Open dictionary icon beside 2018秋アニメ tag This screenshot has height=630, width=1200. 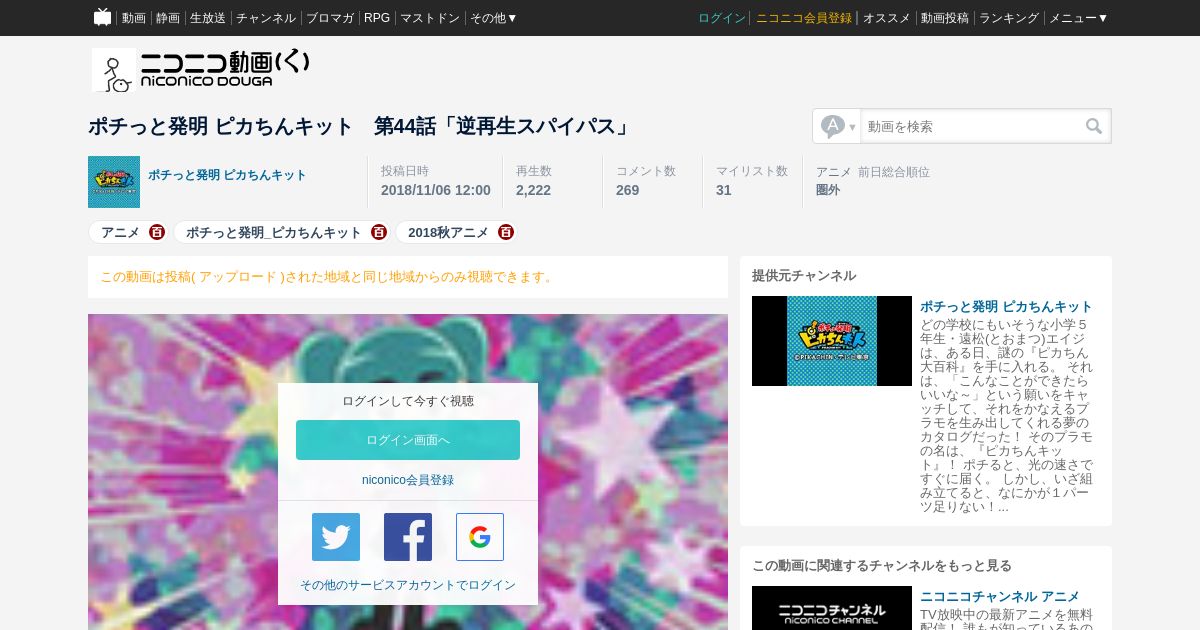[506, 232]
